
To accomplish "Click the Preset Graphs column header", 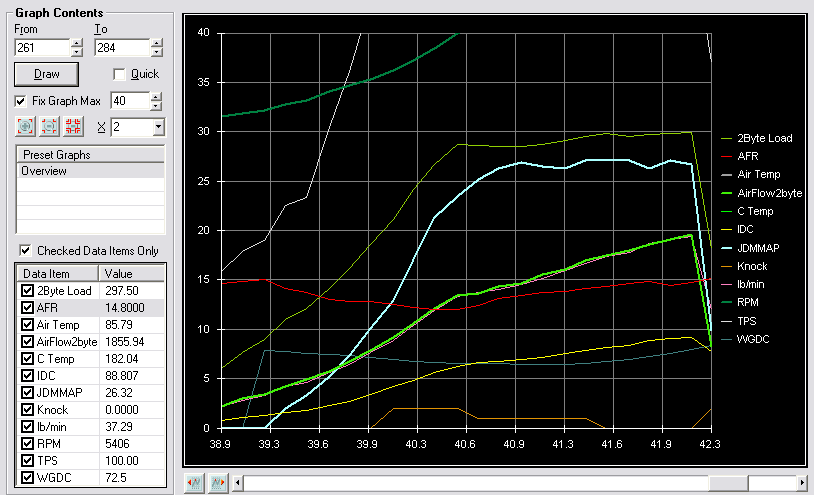I will pyautogui.click(x=90, y=155).
